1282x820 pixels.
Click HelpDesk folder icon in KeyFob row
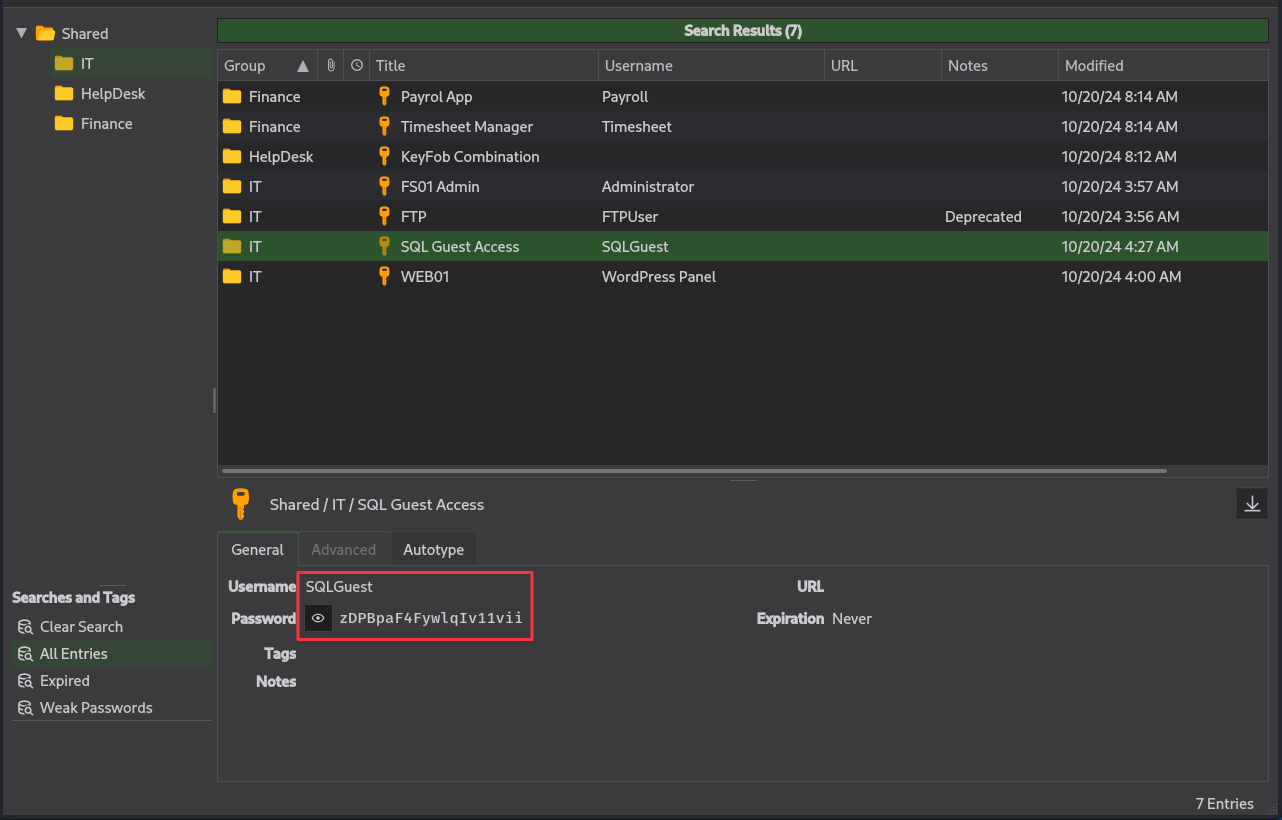click(x=232, y=157)
